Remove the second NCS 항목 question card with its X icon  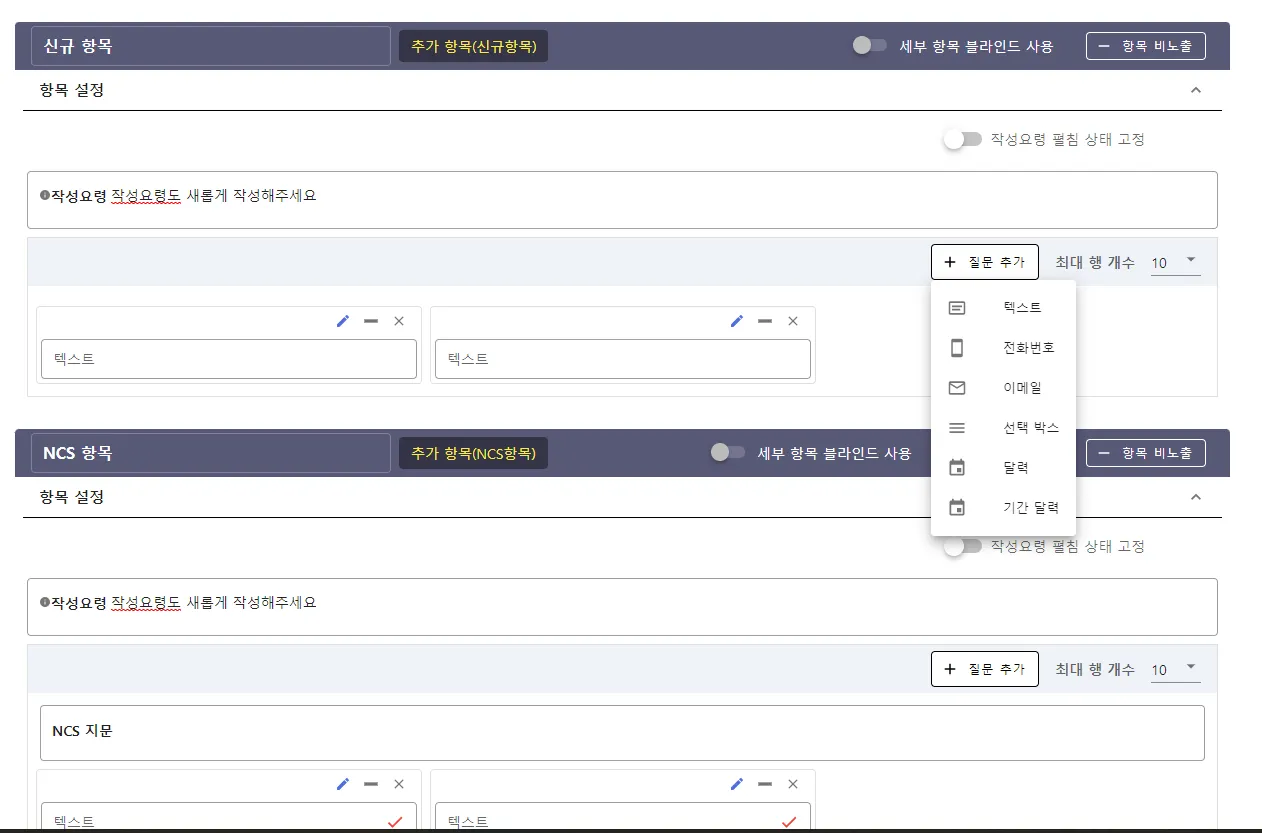(793, 784)
